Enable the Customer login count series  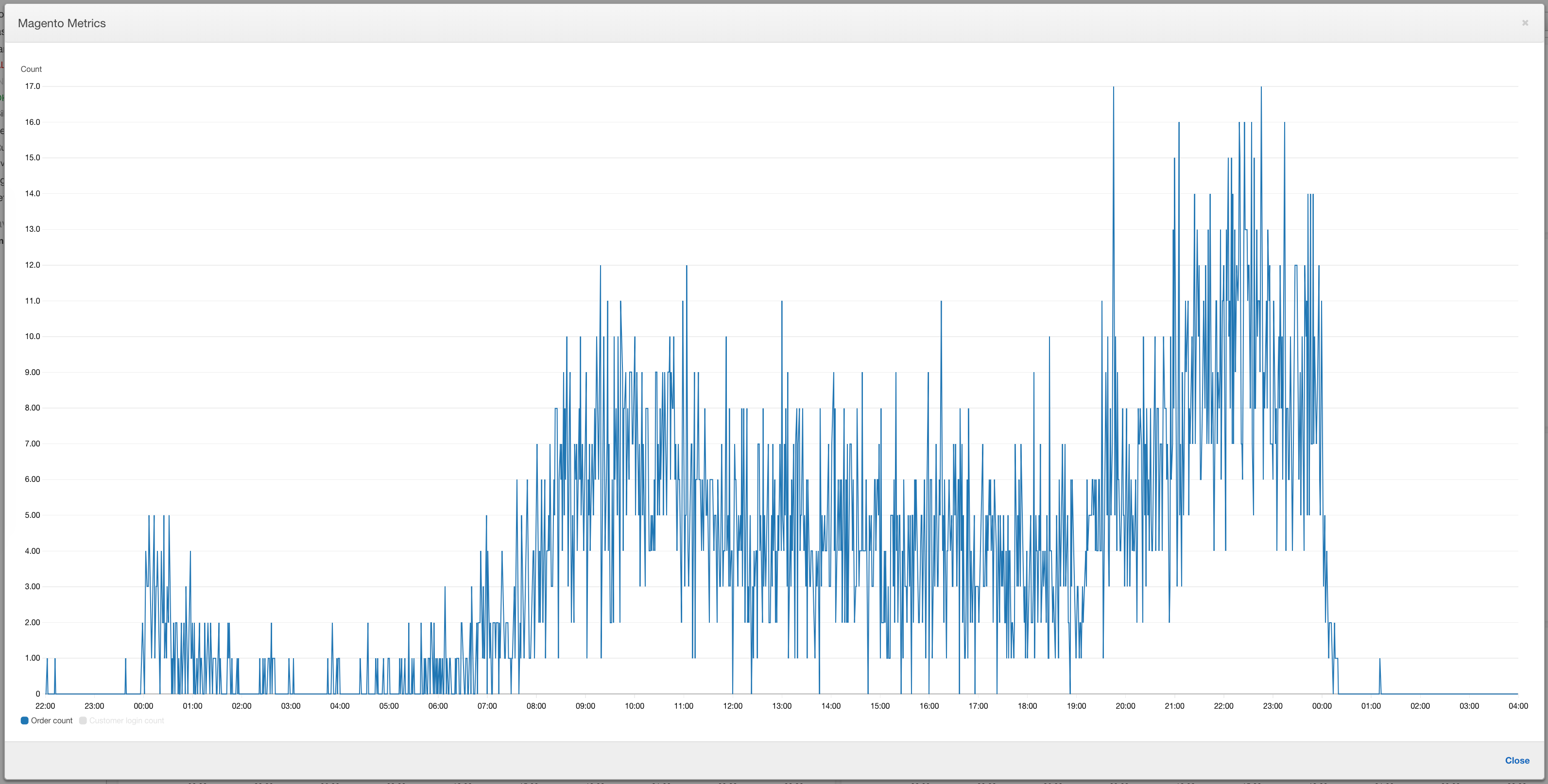click(126, 720)
